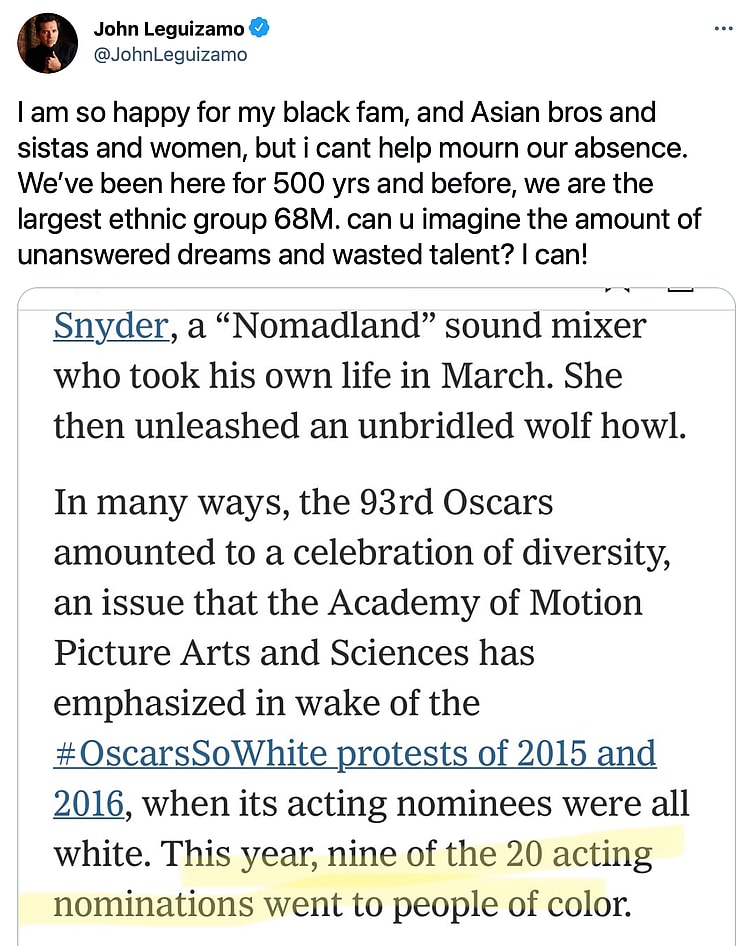
Task: Click the cropped share icon at article top-right
Action: pos(680,290)
